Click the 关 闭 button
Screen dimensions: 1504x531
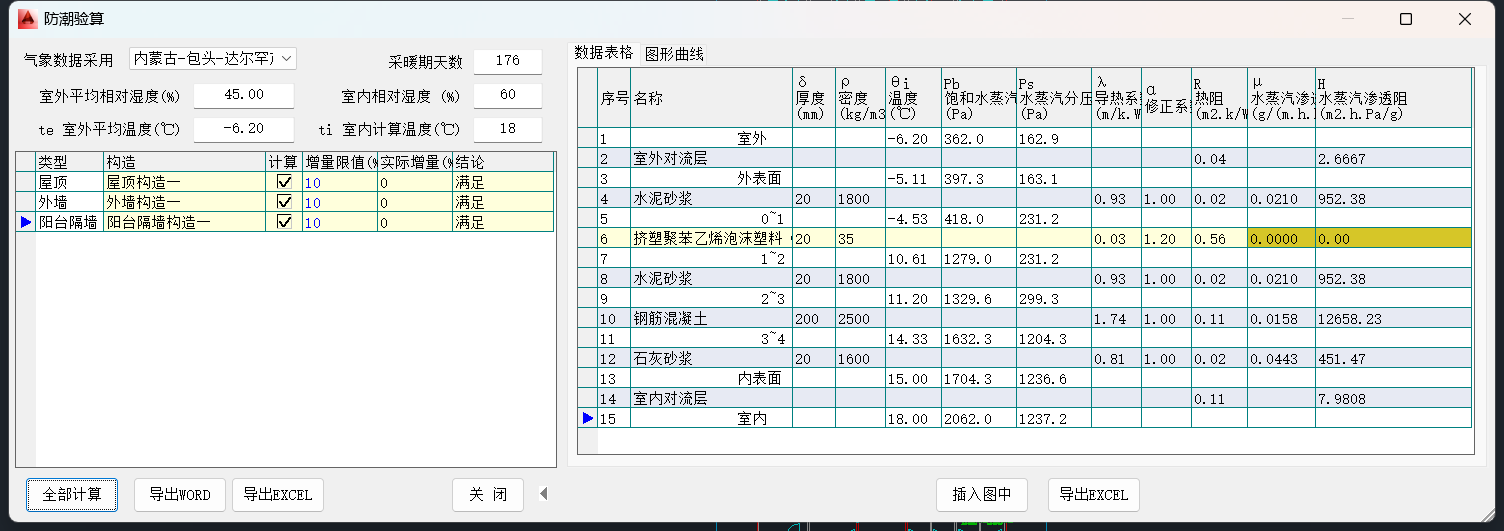coord(488,494)
